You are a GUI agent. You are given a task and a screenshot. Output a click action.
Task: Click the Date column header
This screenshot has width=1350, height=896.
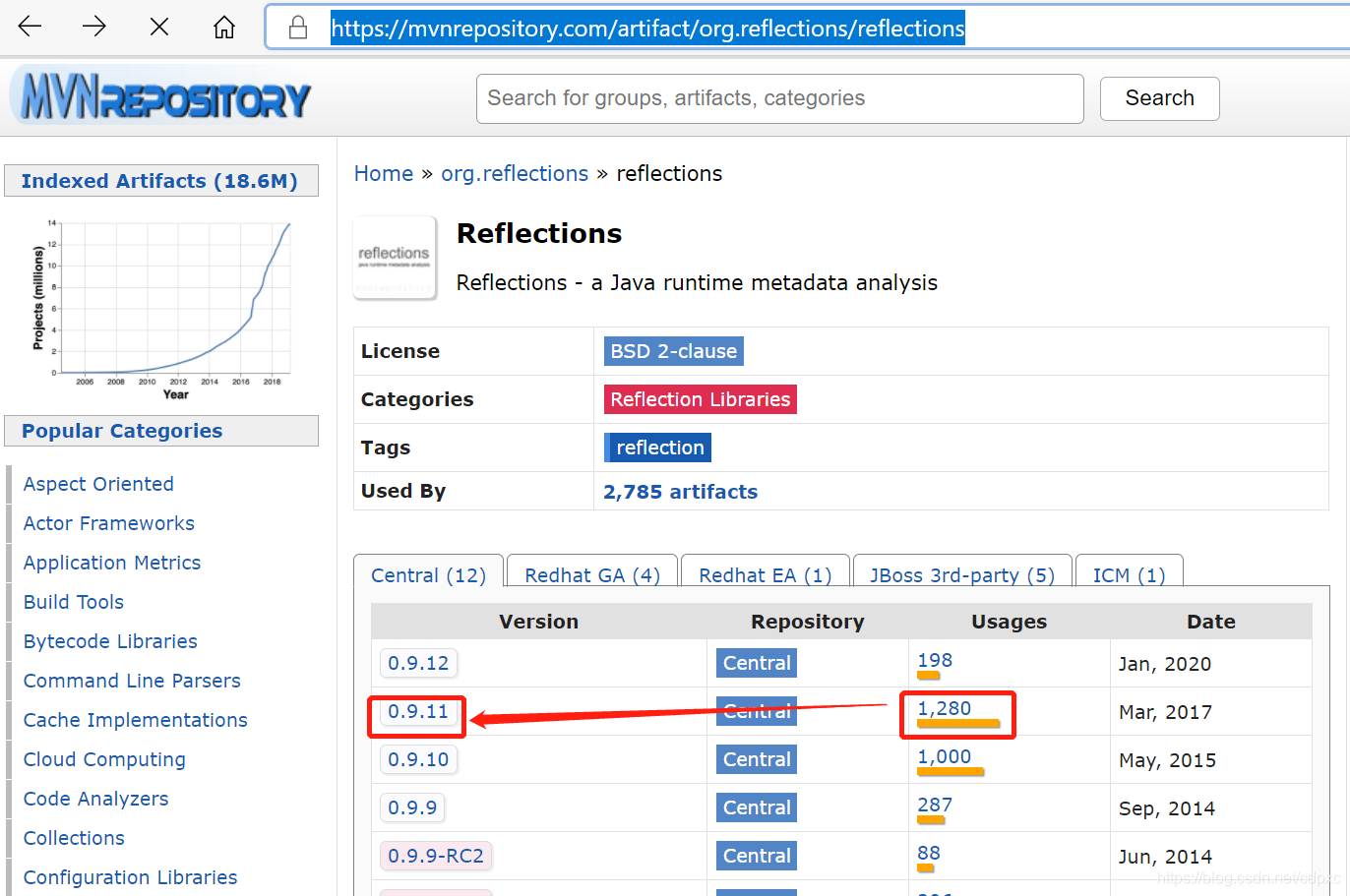[x=1211, y=622]
